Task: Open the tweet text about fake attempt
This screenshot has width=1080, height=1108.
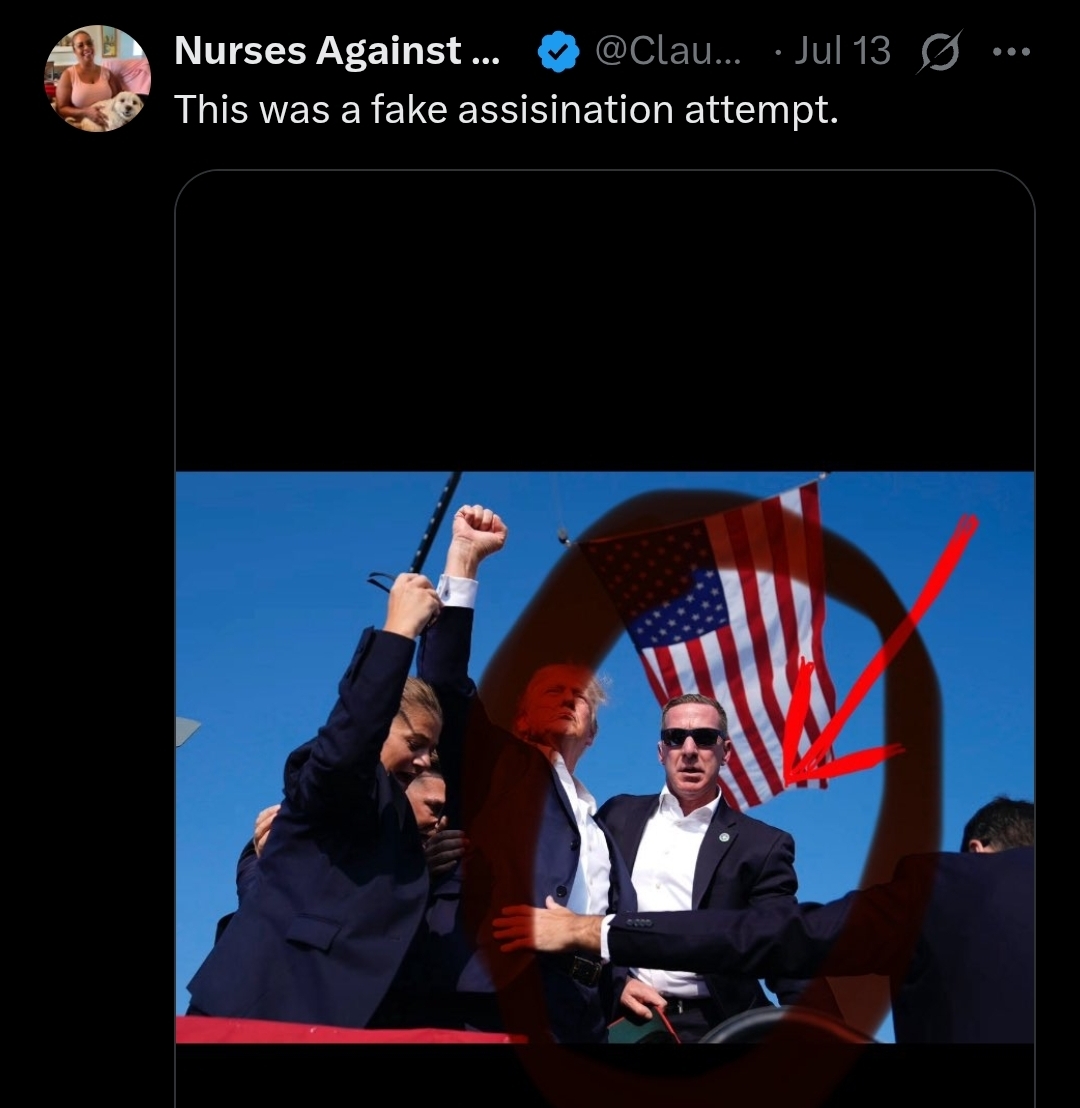Action: point(506,110)
